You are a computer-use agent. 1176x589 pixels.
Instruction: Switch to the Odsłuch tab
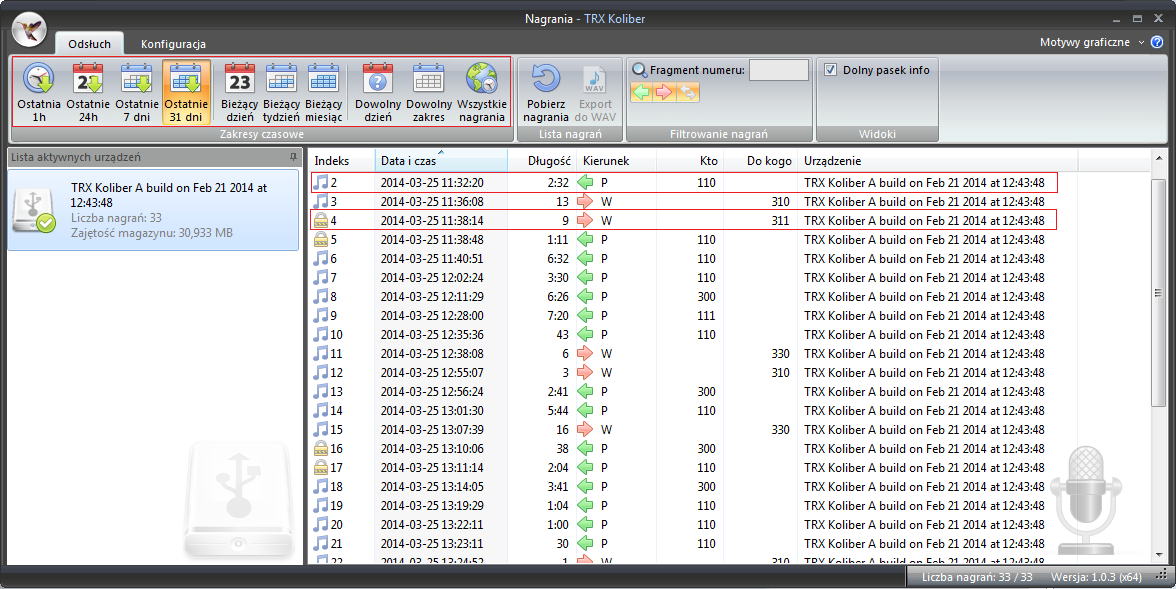click(89, 44)
